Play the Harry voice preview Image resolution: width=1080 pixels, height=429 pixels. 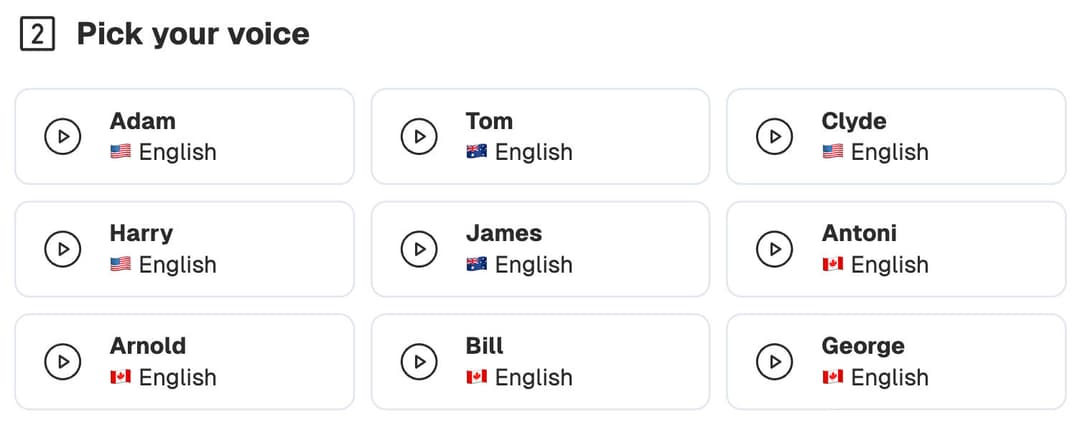(x=63, y=249)
